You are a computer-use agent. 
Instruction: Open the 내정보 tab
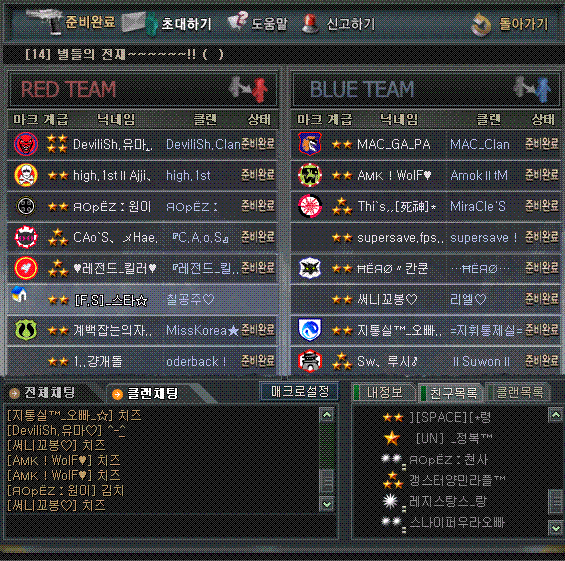(x=384, y=392)
